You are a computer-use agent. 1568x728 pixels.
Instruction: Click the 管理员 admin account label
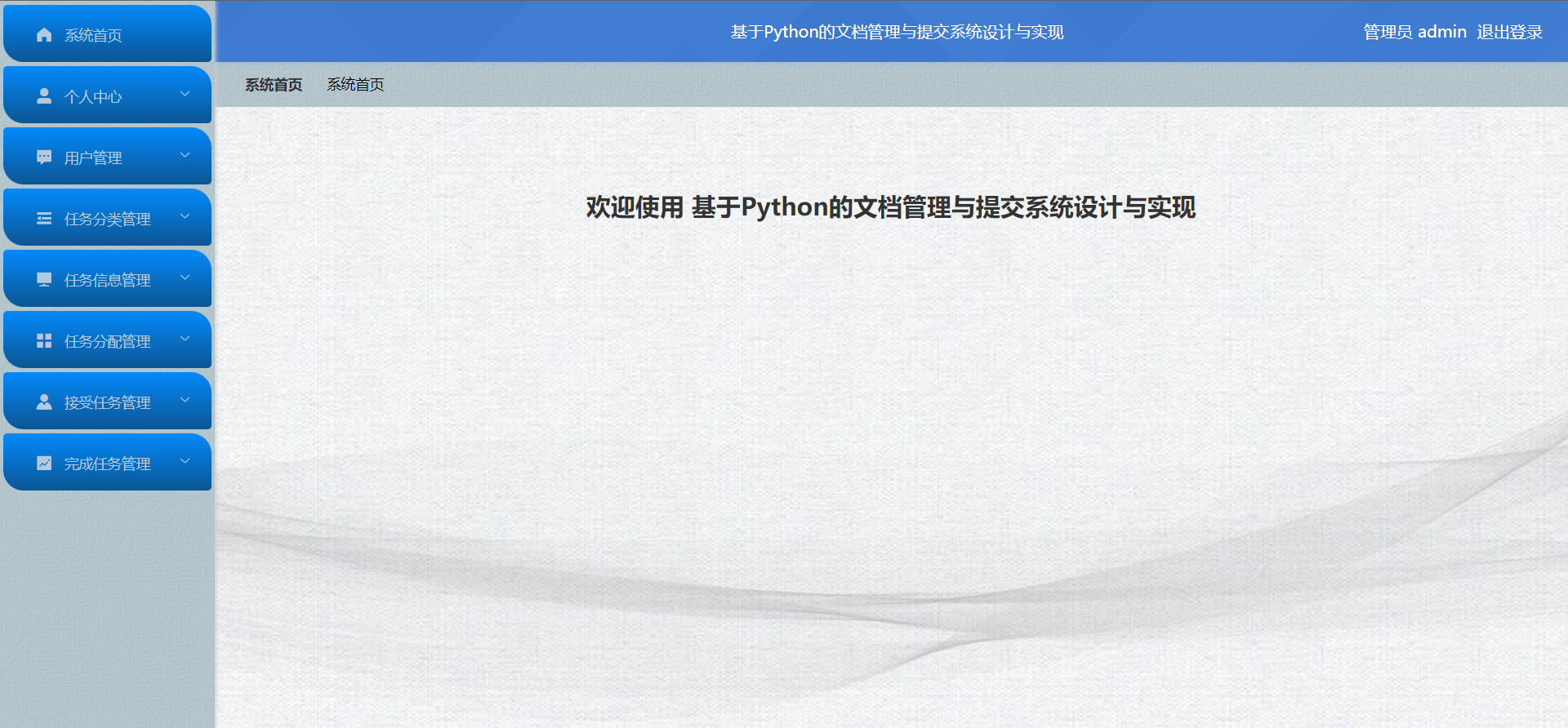[1415, 32]
